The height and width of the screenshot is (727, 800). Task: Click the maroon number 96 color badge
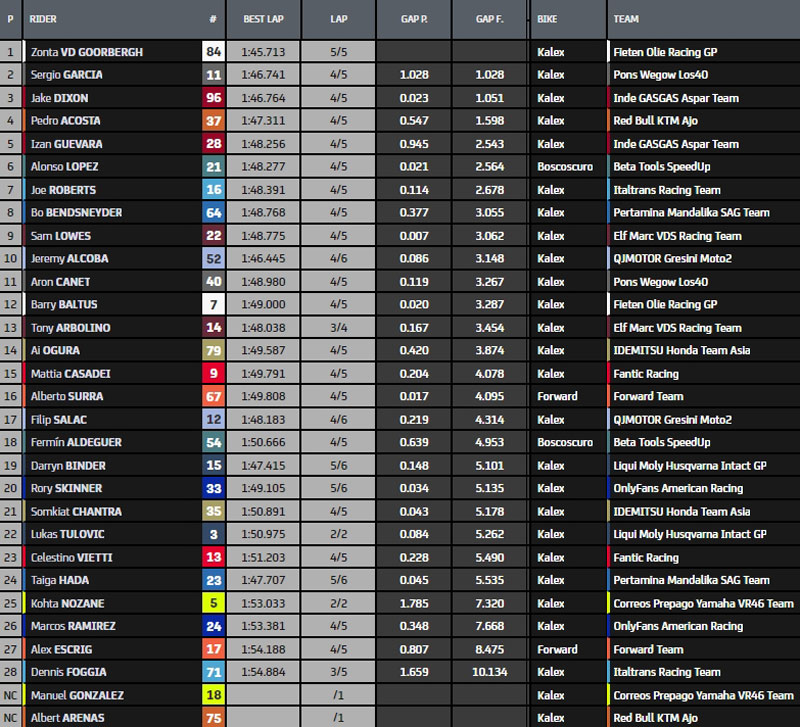click(213, 98)
